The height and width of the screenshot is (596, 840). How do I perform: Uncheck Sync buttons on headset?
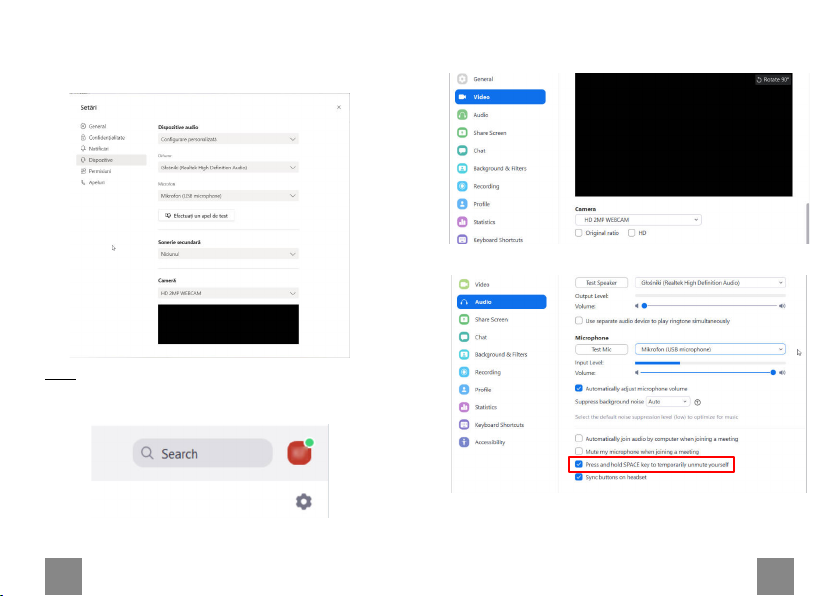tap(579, 477)
